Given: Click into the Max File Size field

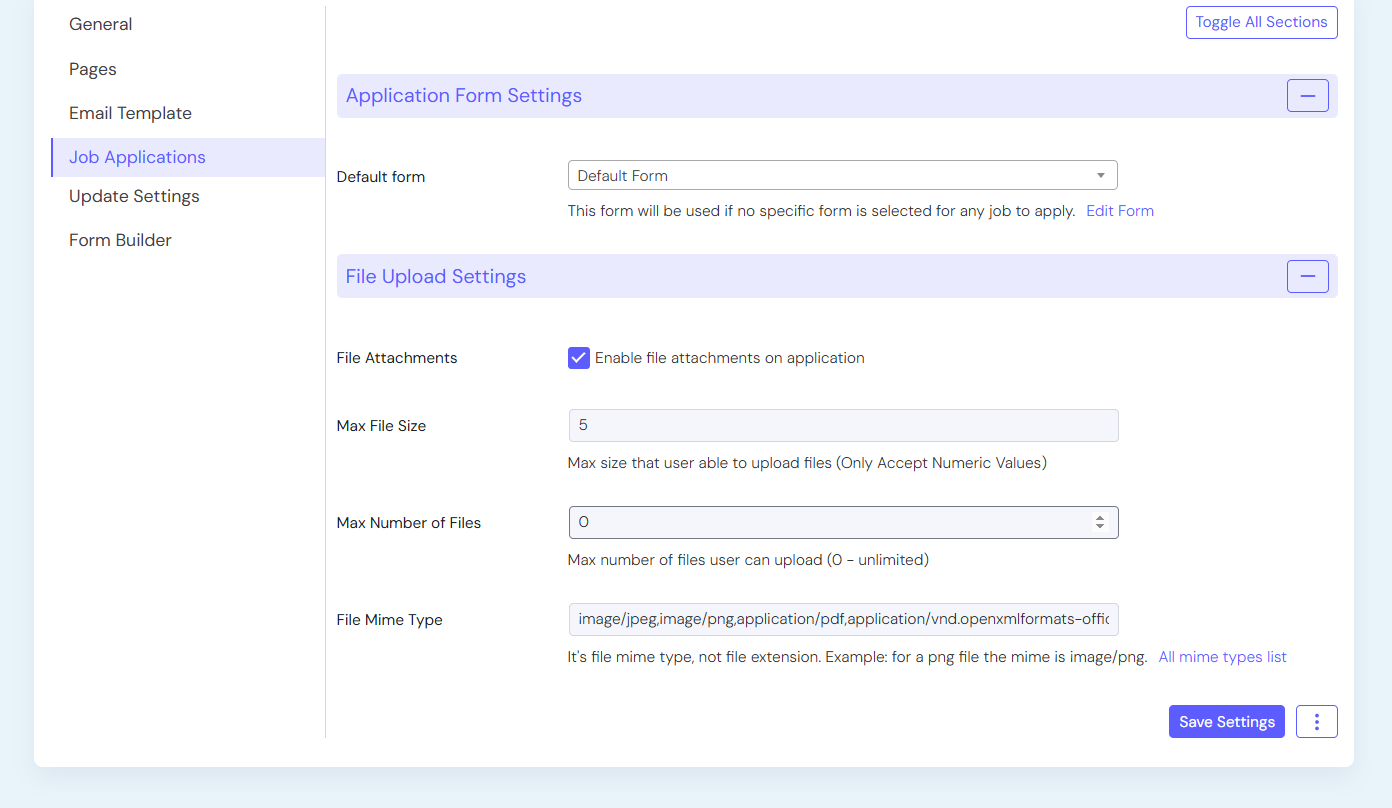Looking at the screenshot, I should pos(842,425).
